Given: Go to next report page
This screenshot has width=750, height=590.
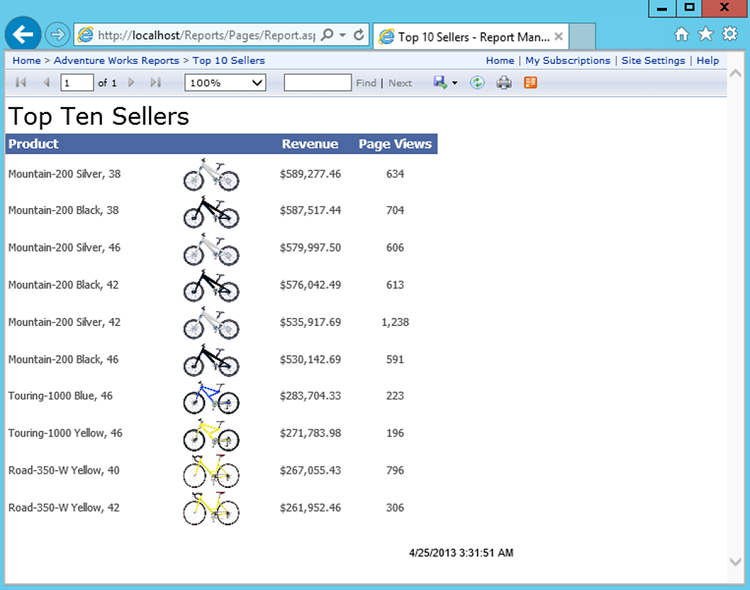Looking at the screenshot, I should coord(131,82).
